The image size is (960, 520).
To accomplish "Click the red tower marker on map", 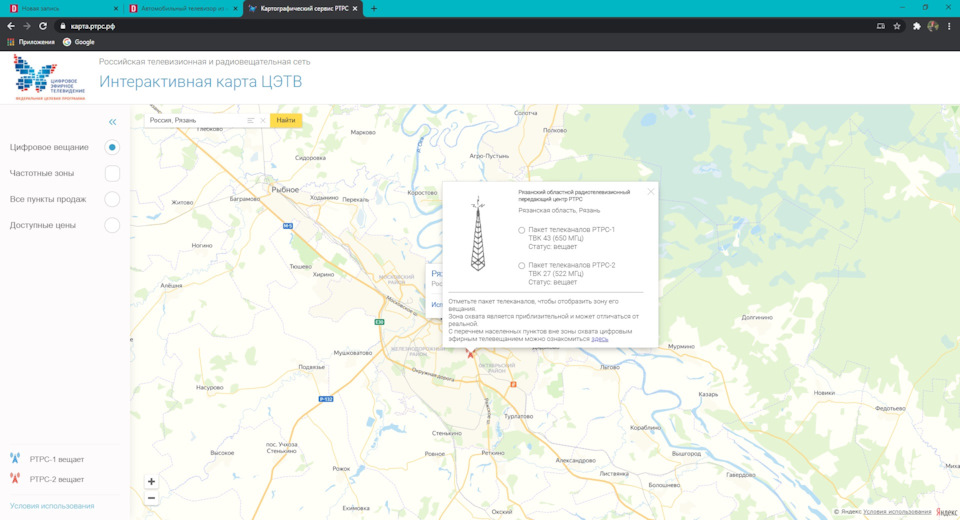I will [x=470, y=353].
